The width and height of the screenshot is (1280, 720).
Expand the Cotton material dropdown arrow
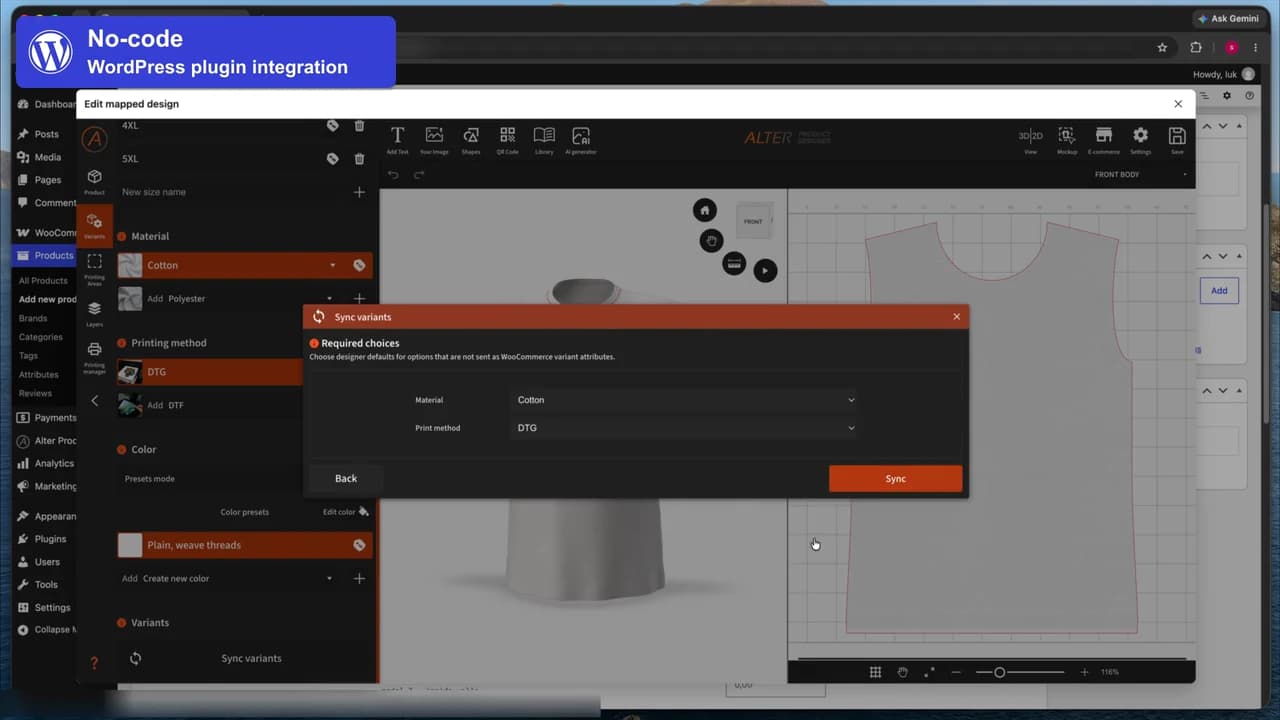332,265
